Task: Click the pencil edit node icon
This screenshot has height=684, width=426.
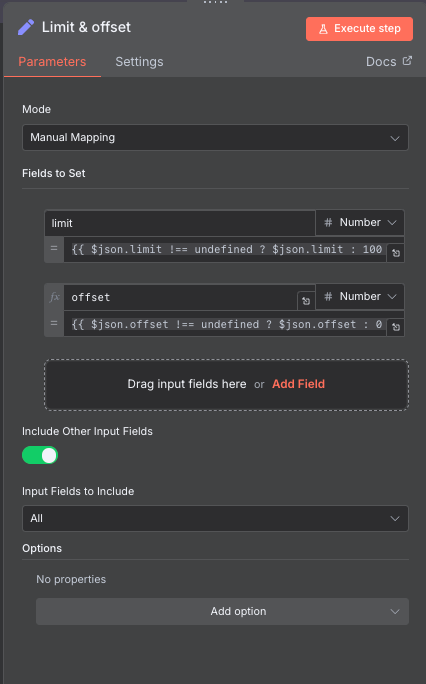Action: pyautogui.click(x=26, y=27)
